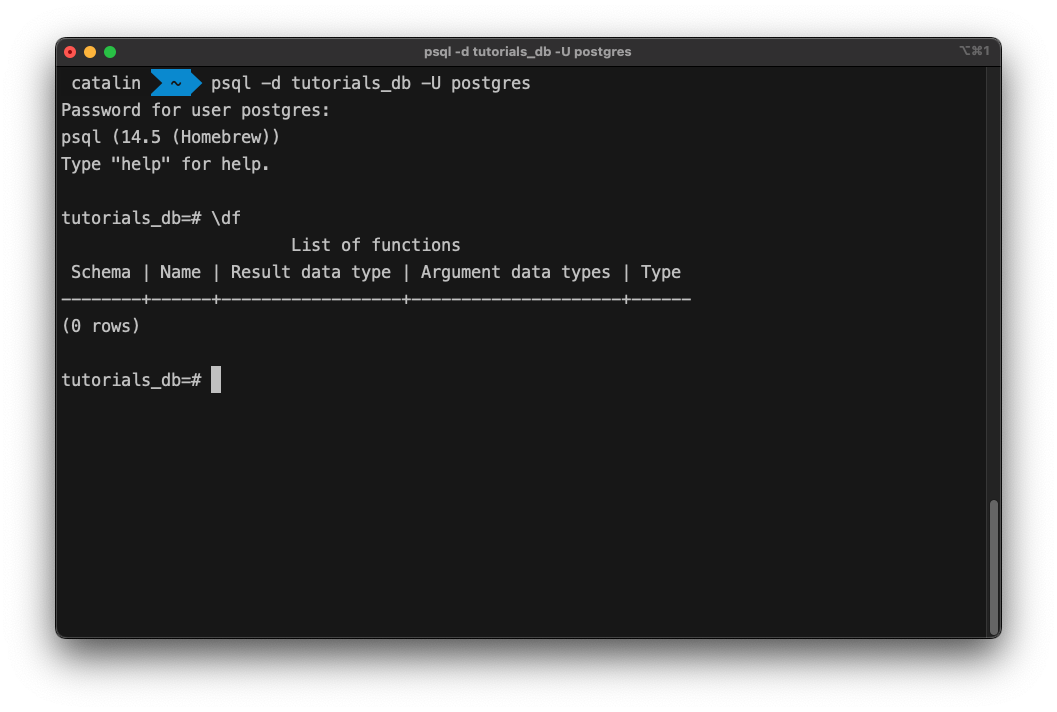Click the Name column header

[180, 271]
